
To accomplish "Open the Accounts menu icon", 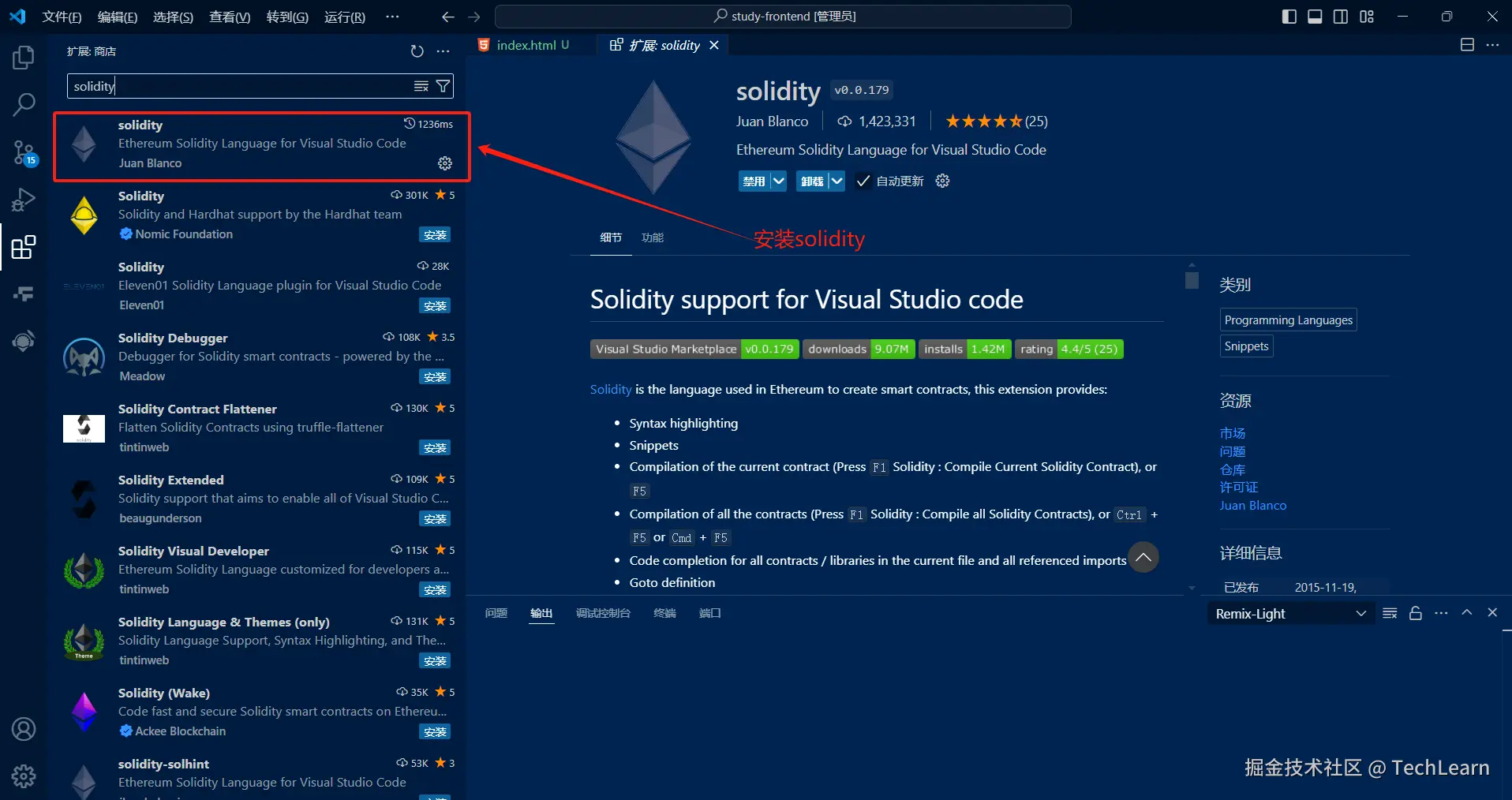I will 24,729.
